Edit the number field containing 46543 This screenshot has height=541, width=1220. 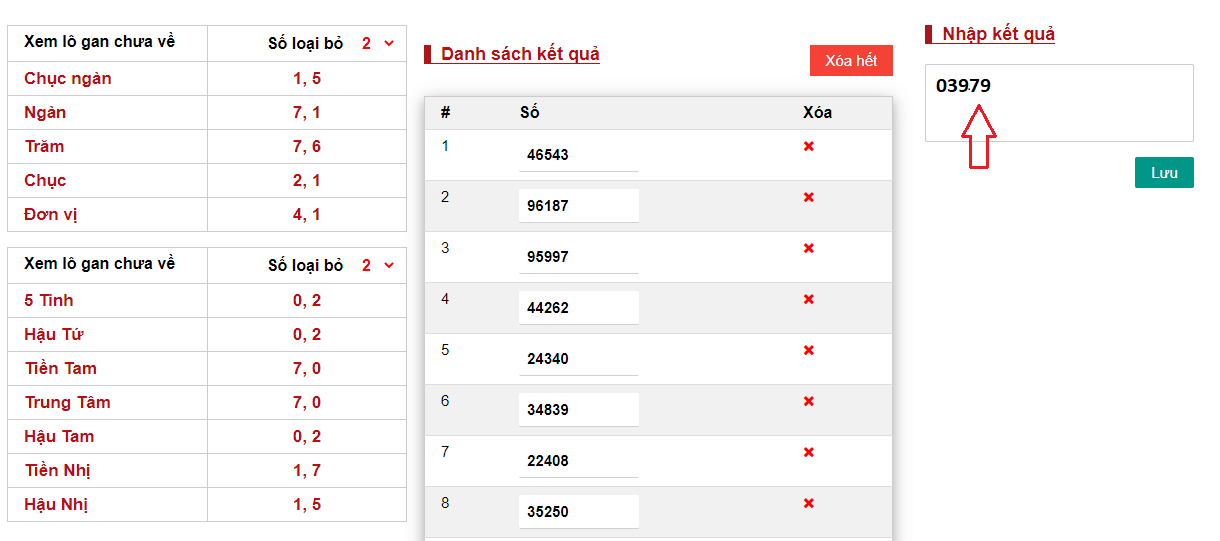(578, 156)
